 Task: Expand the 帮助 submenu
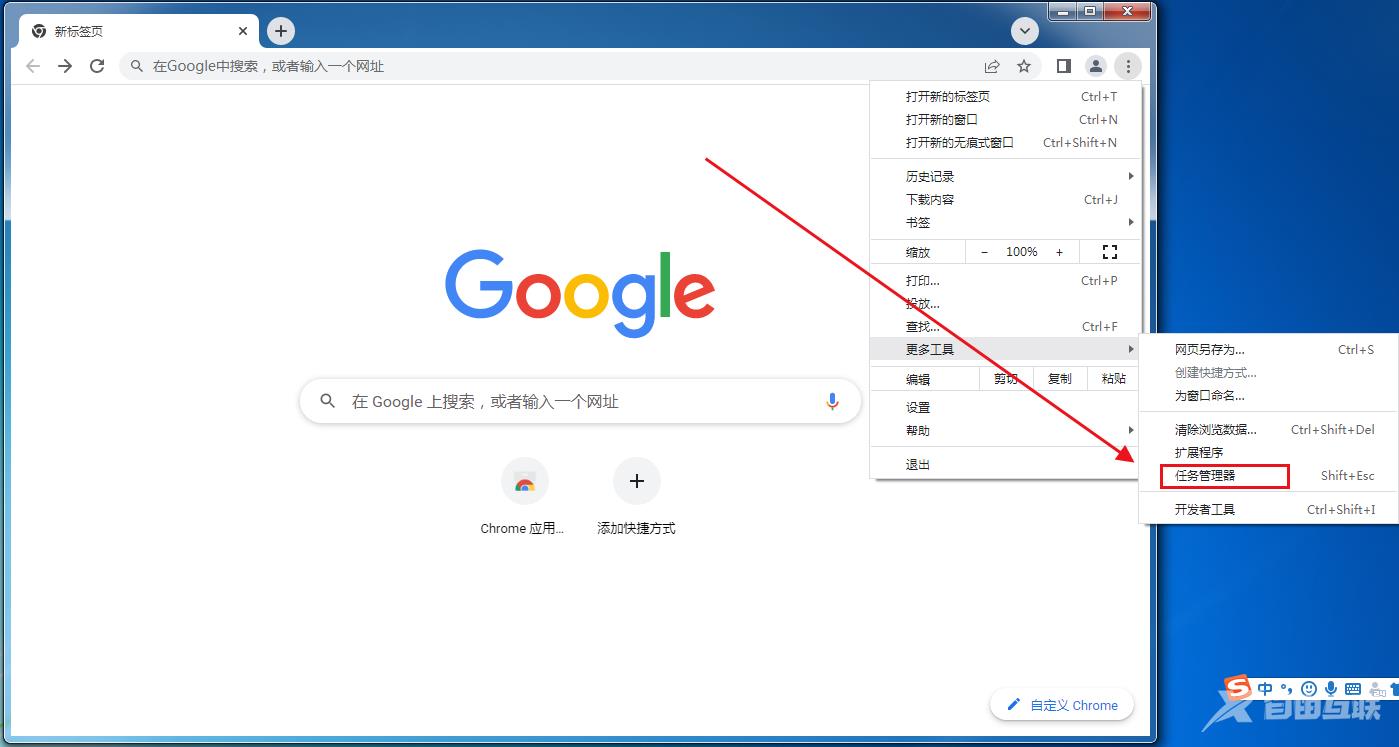(1004, 430)
